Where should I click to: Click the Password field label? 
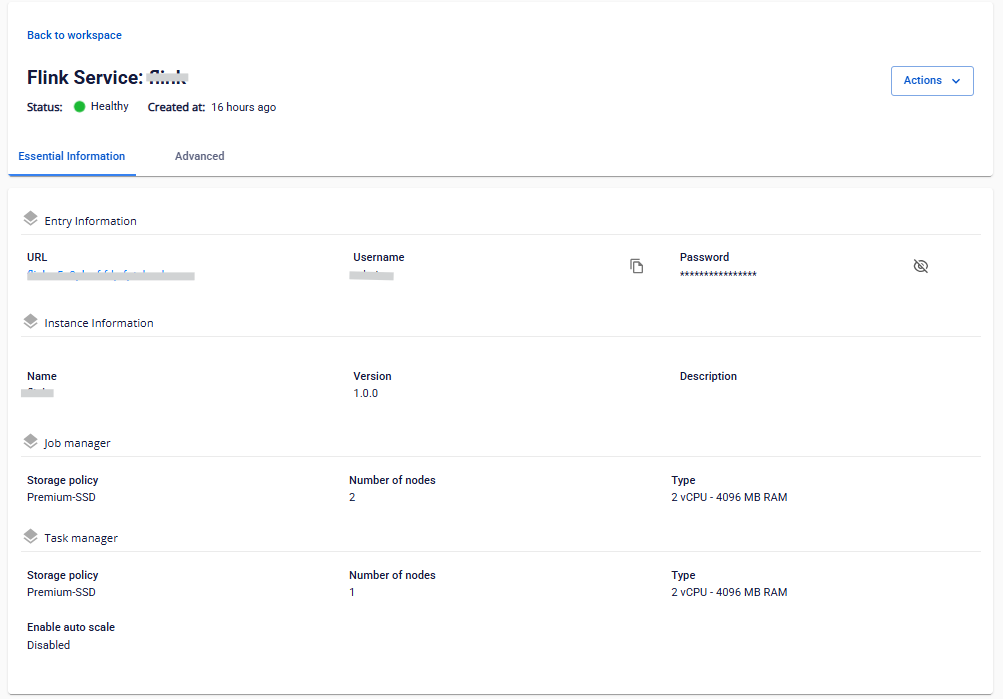click(x=704, y=257)
